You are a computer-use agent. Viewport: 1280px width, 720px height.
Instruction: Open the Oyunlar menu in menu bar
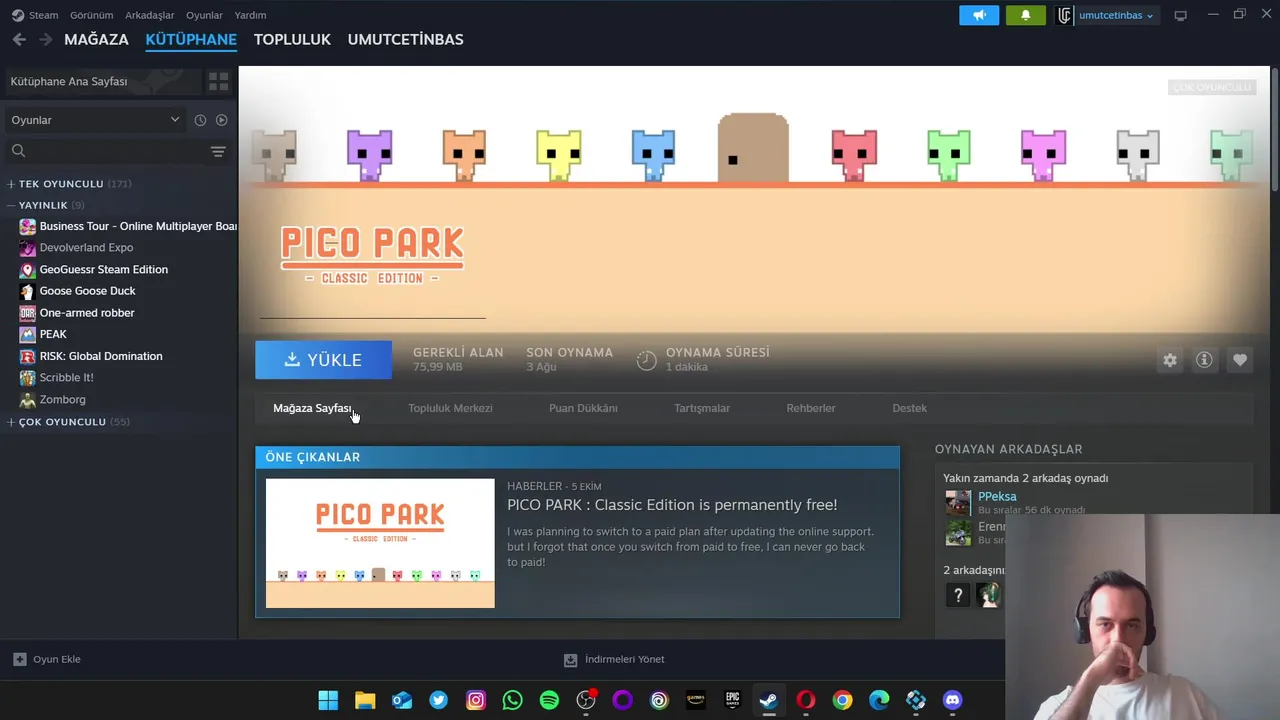204,15
